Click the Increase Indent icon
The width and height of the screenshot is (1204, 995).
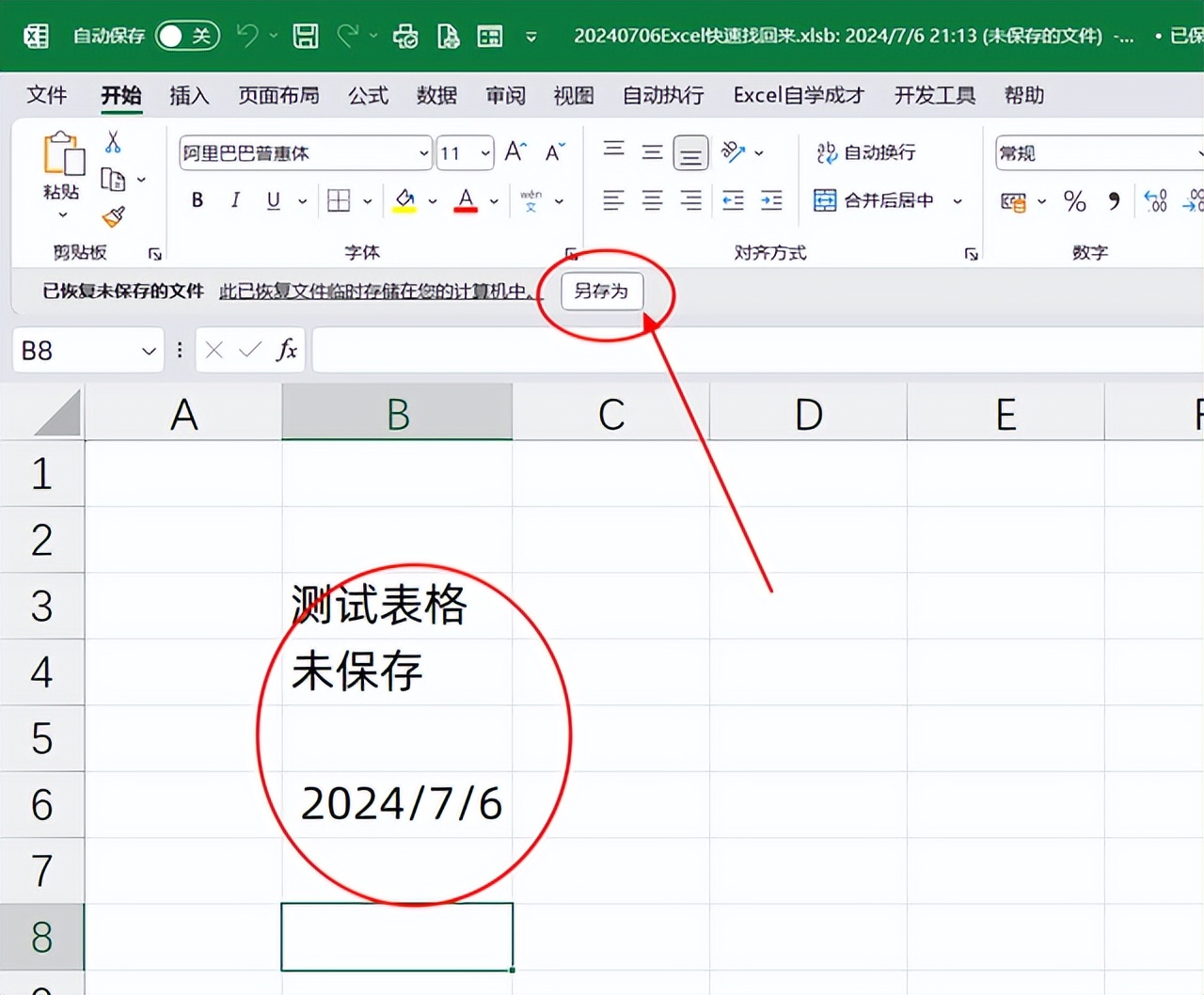[x=771, y=200]
